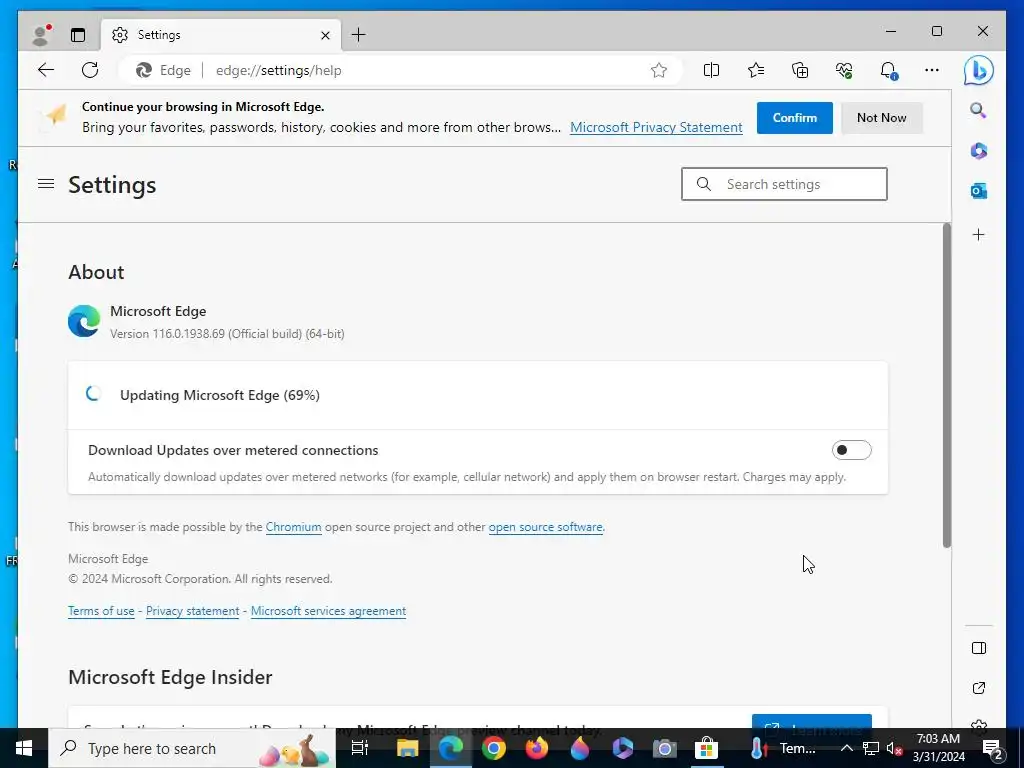Image resolution: width=1024 pixels, height=768 pixels.
Task: Add a sidebar app with plus
Action: (x=978, y=234)
